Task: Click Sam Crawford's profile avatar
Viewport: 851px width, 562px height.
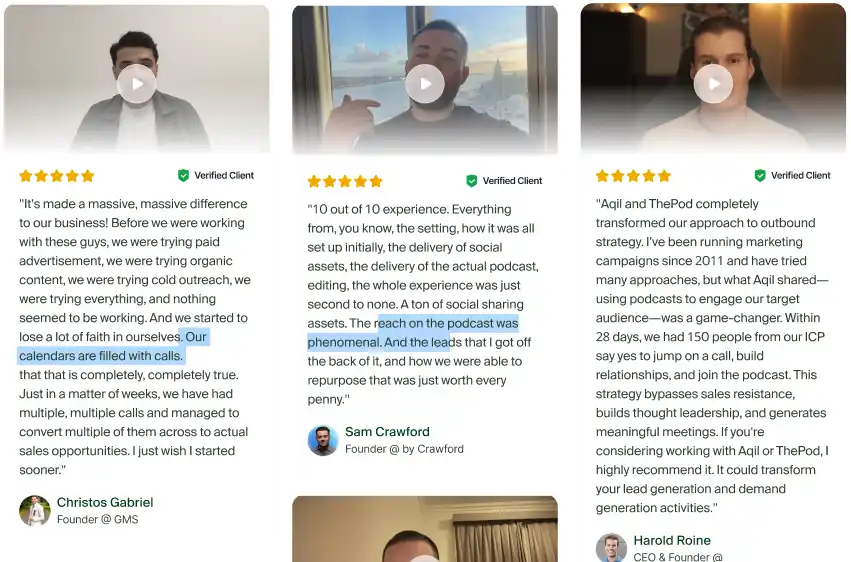Action: coord(323,440)
